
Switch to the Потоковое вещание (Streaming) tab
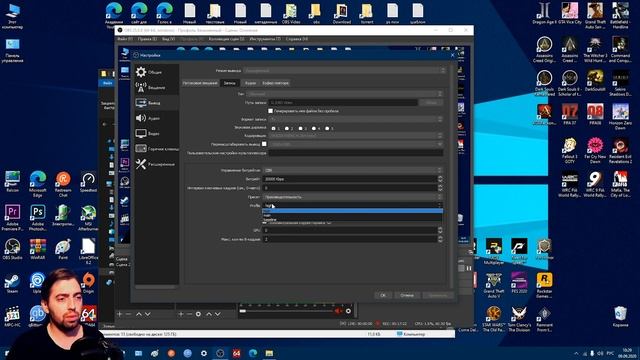click(200, 83)
